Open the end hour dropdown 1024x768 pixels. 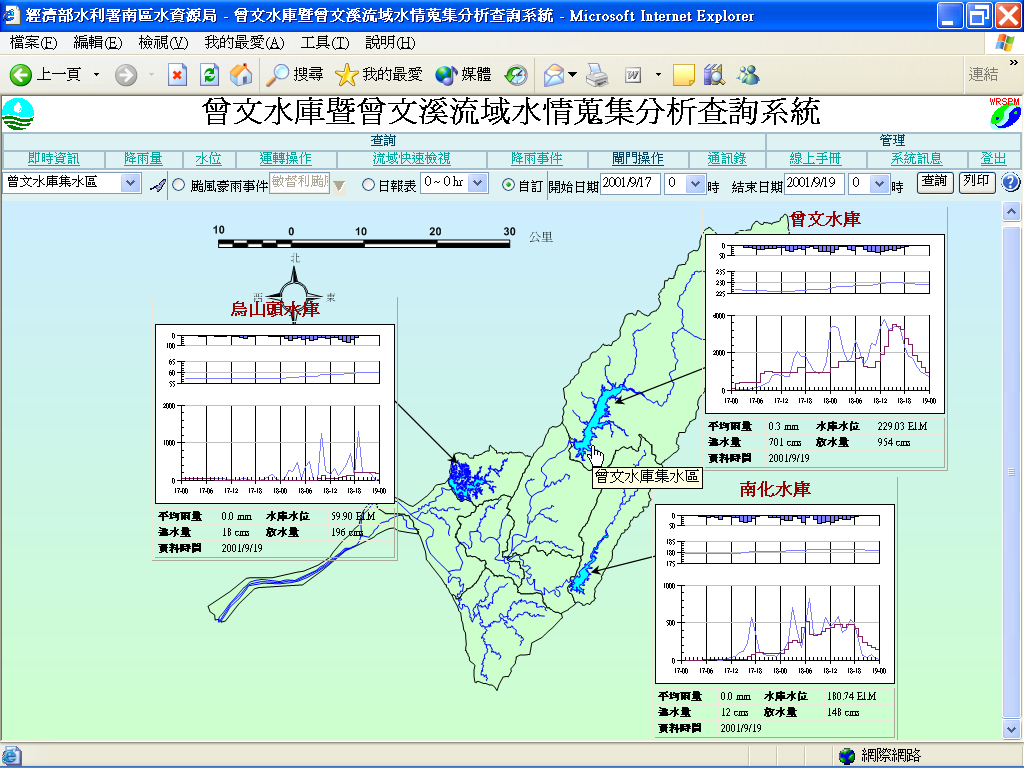click(879, 184)
